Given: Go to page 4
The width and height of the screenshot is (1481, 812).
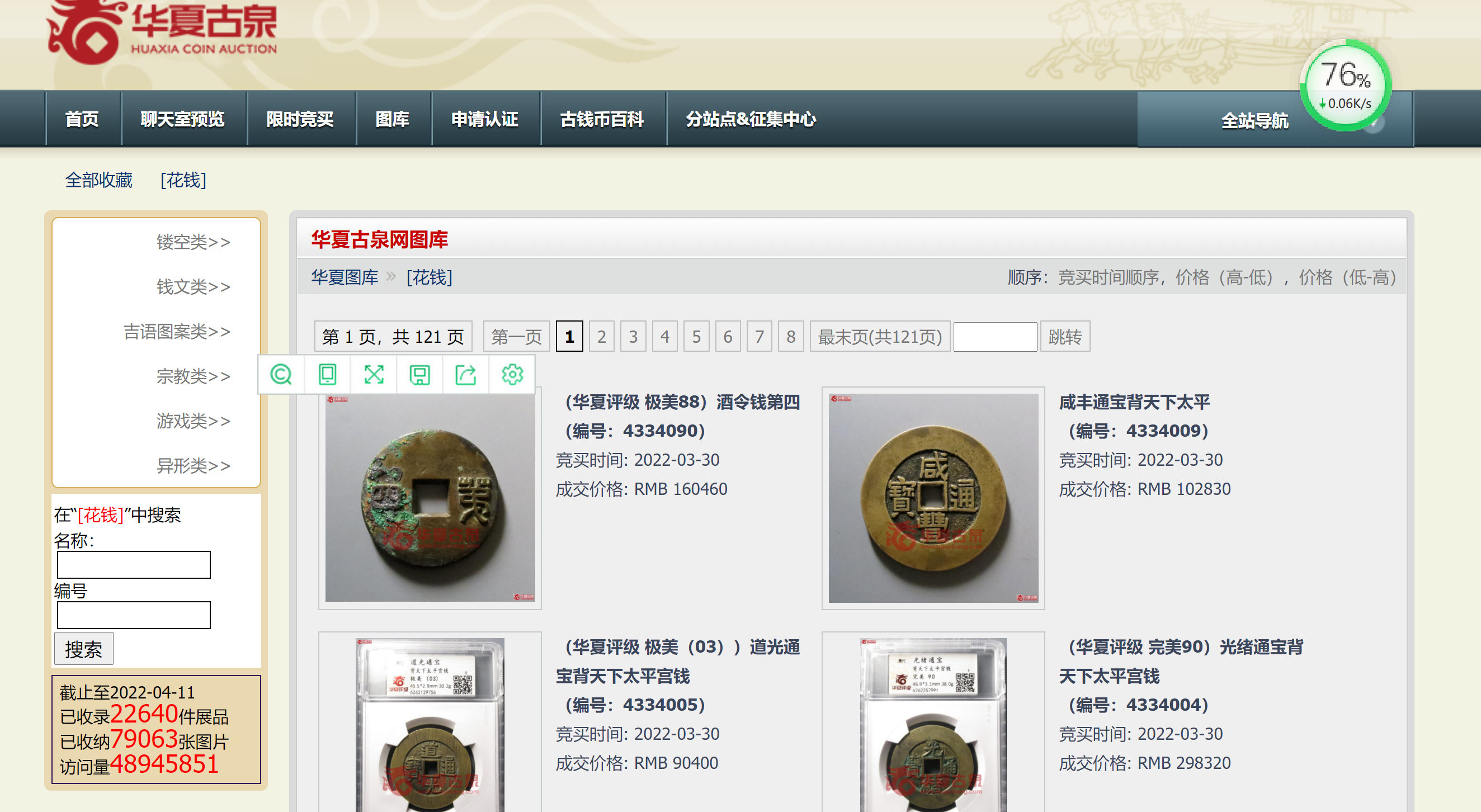Looking at the screenshot, I should 664,336.
